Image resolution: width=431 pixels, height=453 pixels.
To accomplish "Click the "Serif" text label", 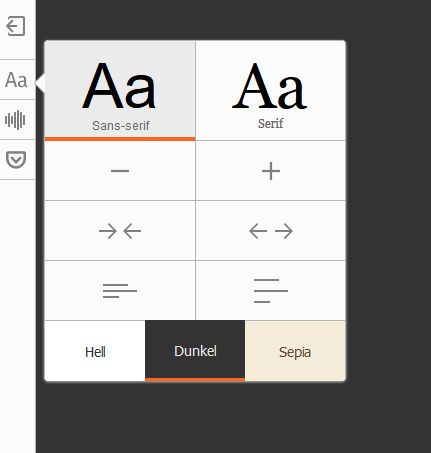I will point(270,124).
